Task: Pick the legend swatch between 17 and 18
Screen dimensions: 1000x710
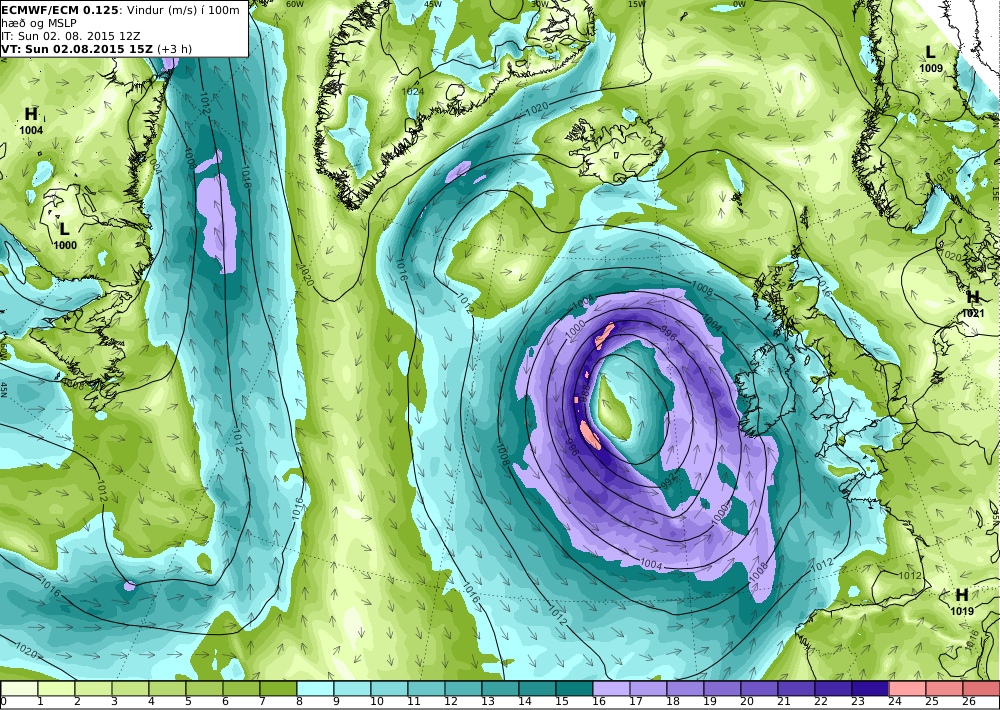Action: tap(648, 688)
